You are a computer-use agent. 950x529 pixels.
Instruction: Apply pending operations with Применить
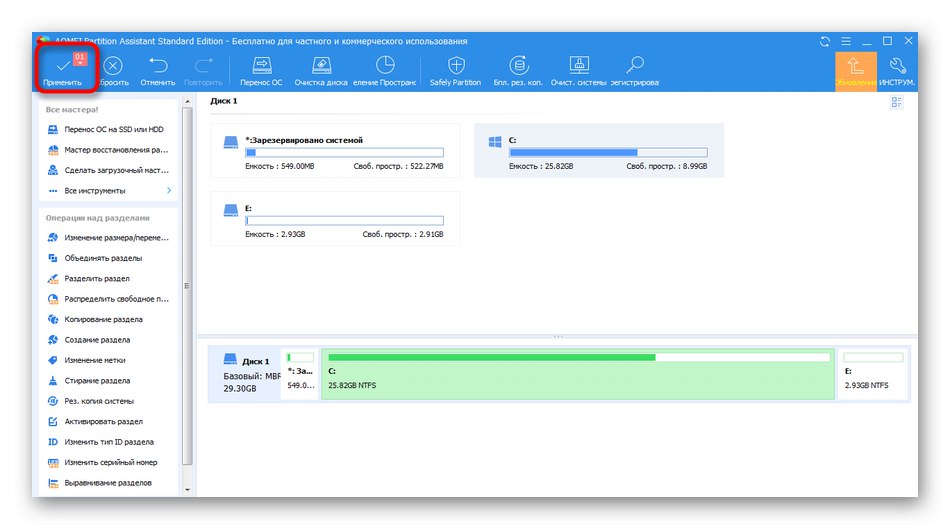62,71
